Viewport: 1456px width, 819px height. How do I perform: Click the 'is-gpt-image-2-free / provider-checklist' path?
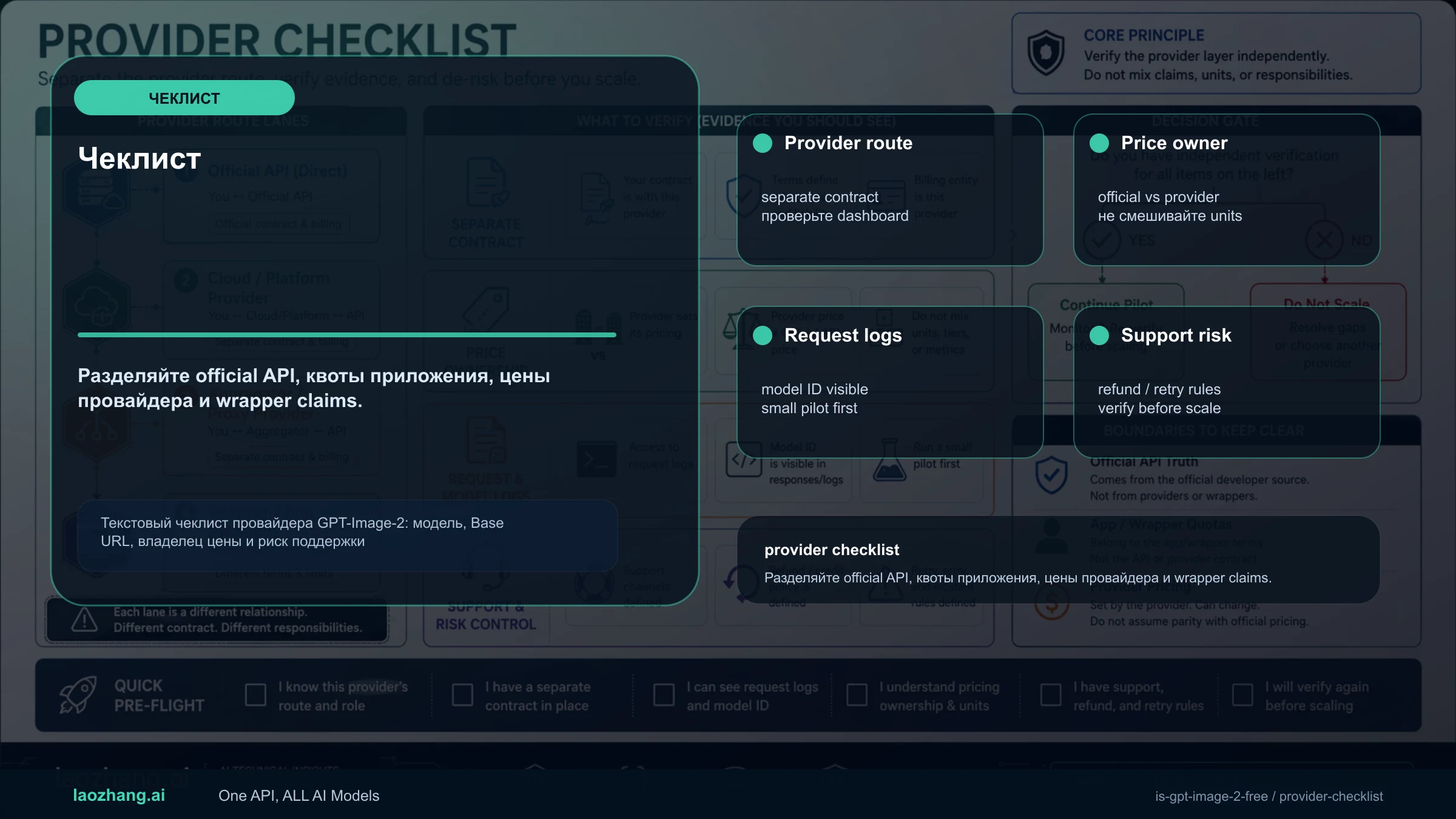1269,797
